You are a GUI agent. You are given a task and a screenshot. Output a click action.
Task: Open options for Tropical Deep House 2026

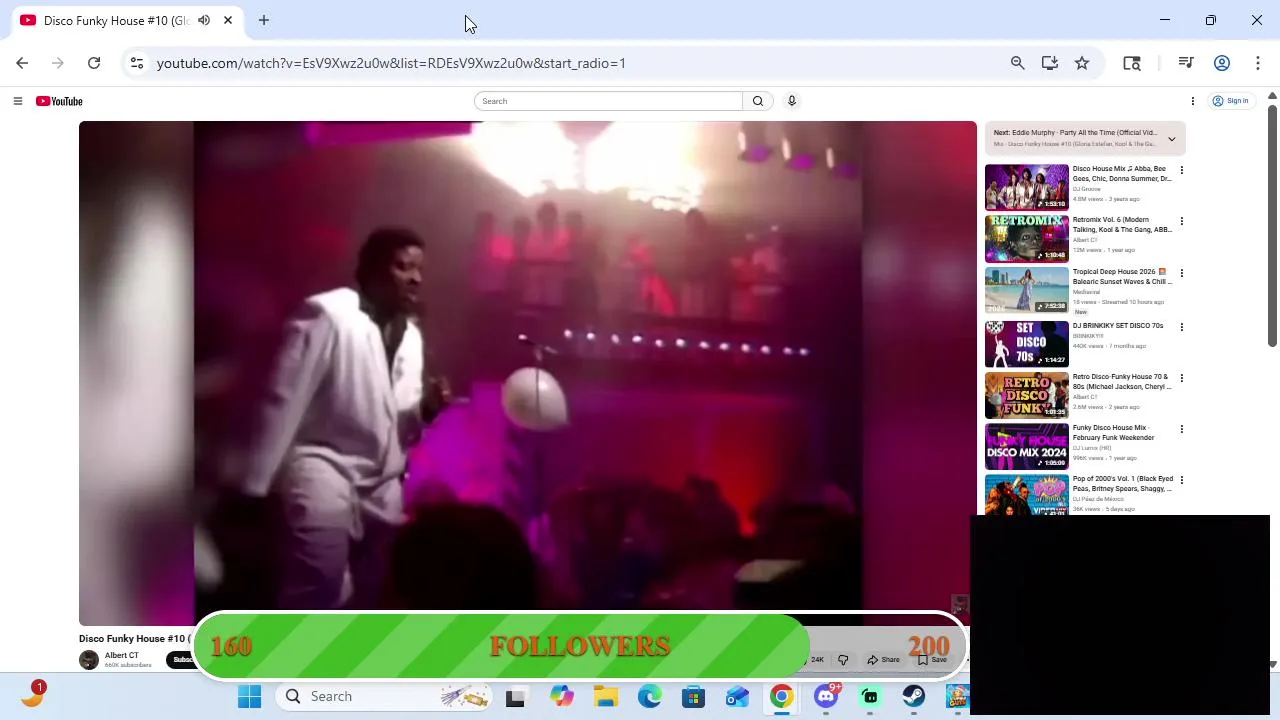pos(1182,273)
